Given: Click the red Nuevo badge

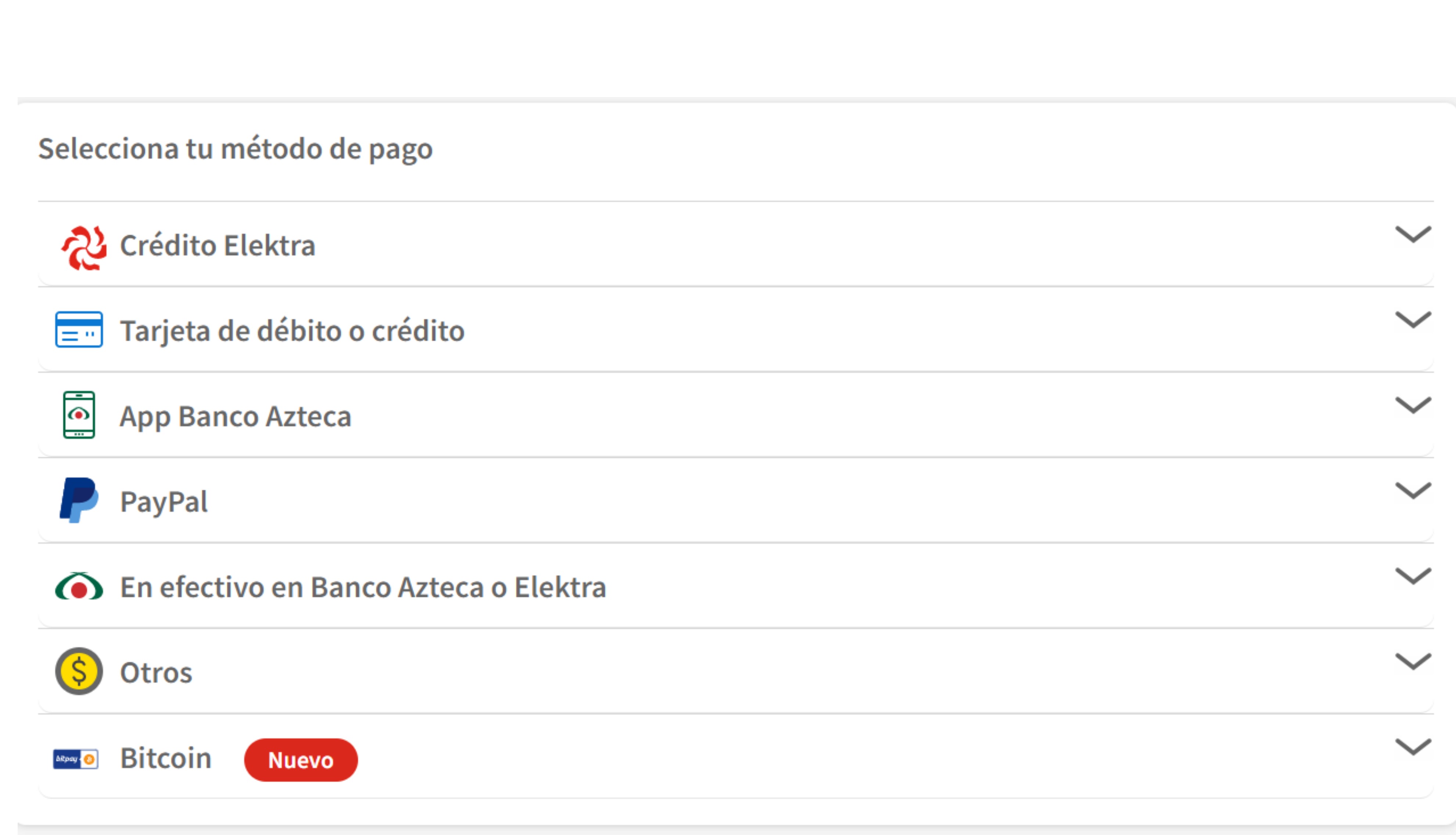Looking at the screenshot, I should [x=301, y=760].
